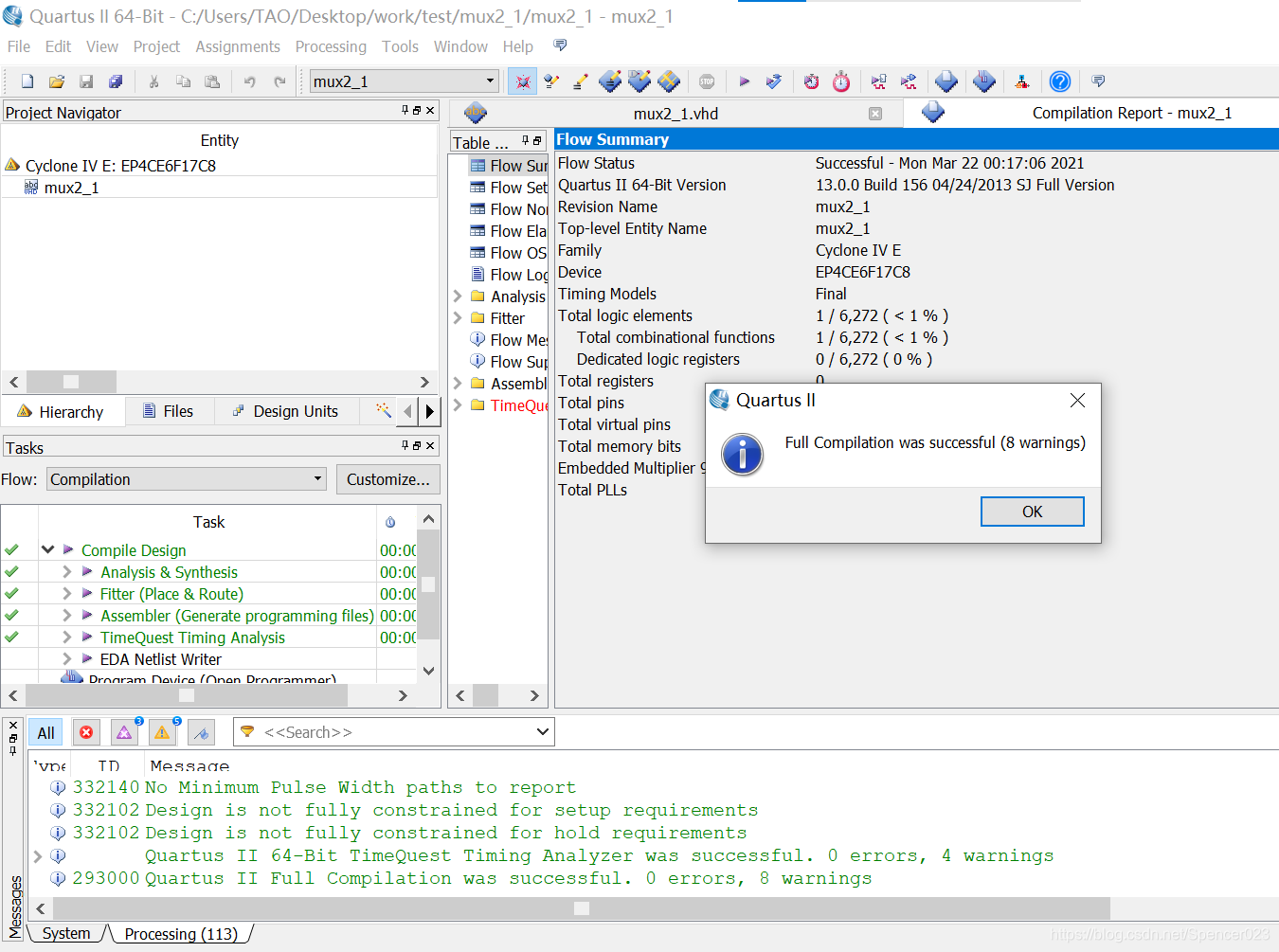Expand the Fitter (Place & Route) task

[x=66, y=594]
